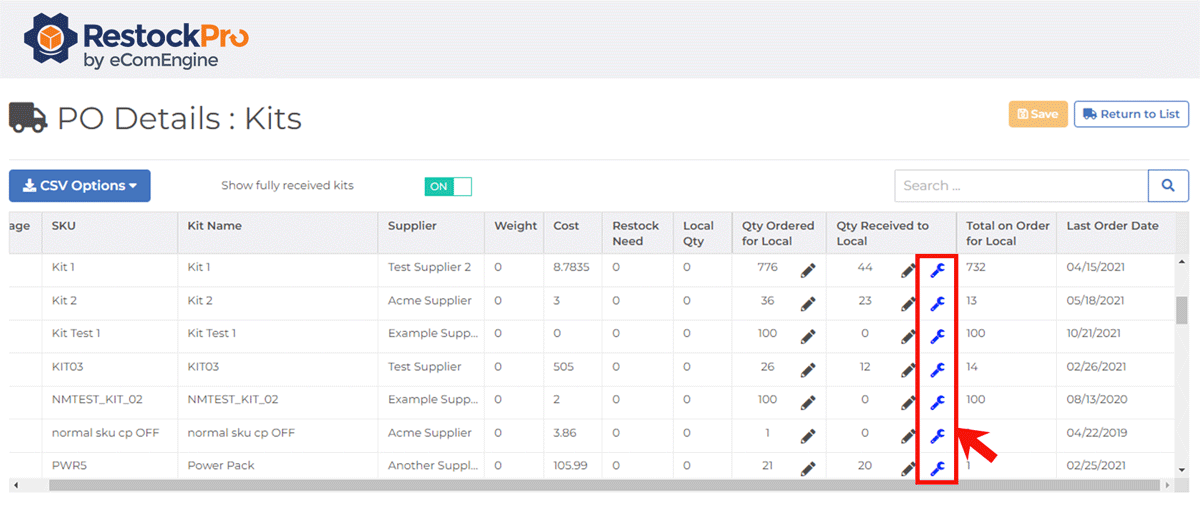Click the wrench icon in the KIT03 row
The height and width of the screenshot is (505, 1200).
pyautogui.click(x=937, y=369)
